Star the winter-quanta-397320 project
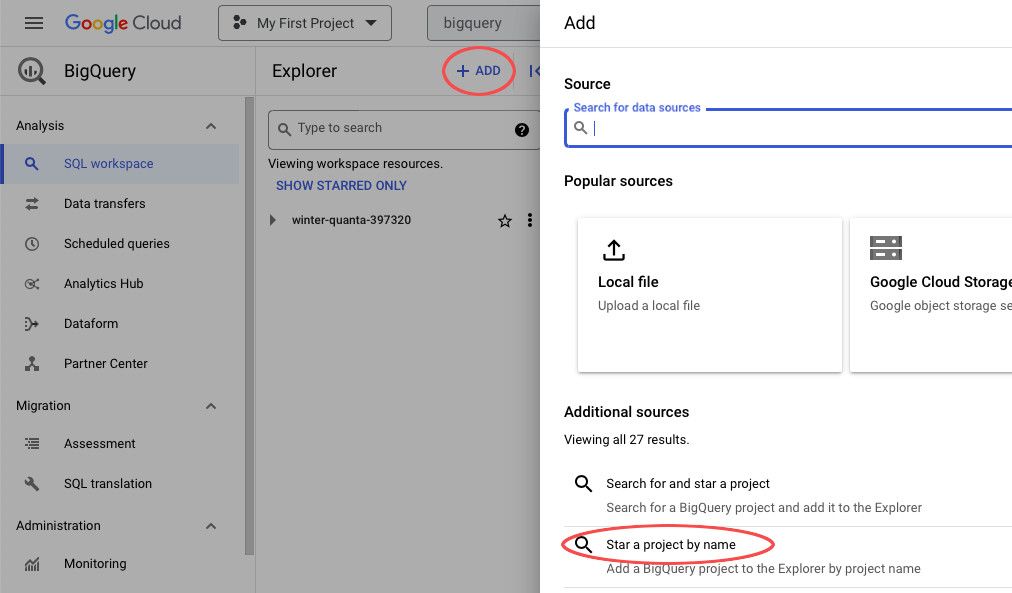The width and height of the screenshot is (1012, 593). click(x=505, y=221)
